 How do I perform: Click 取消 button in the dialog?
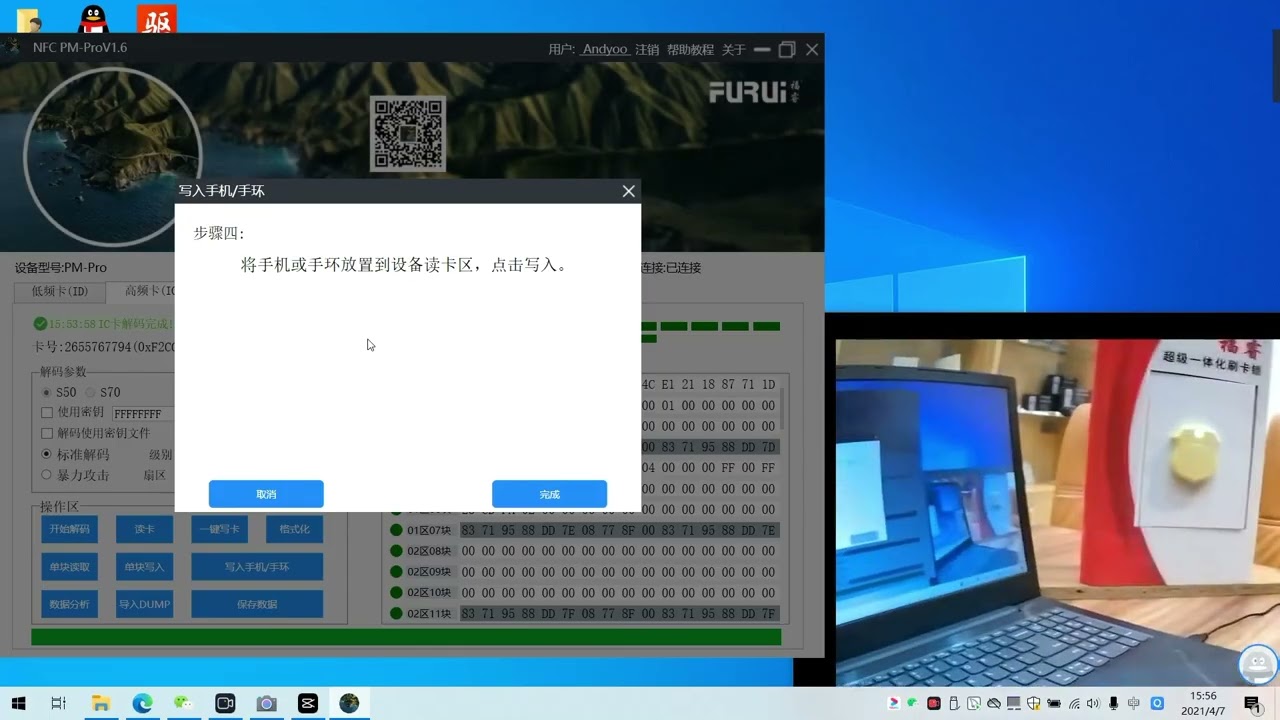pos(266,494)
